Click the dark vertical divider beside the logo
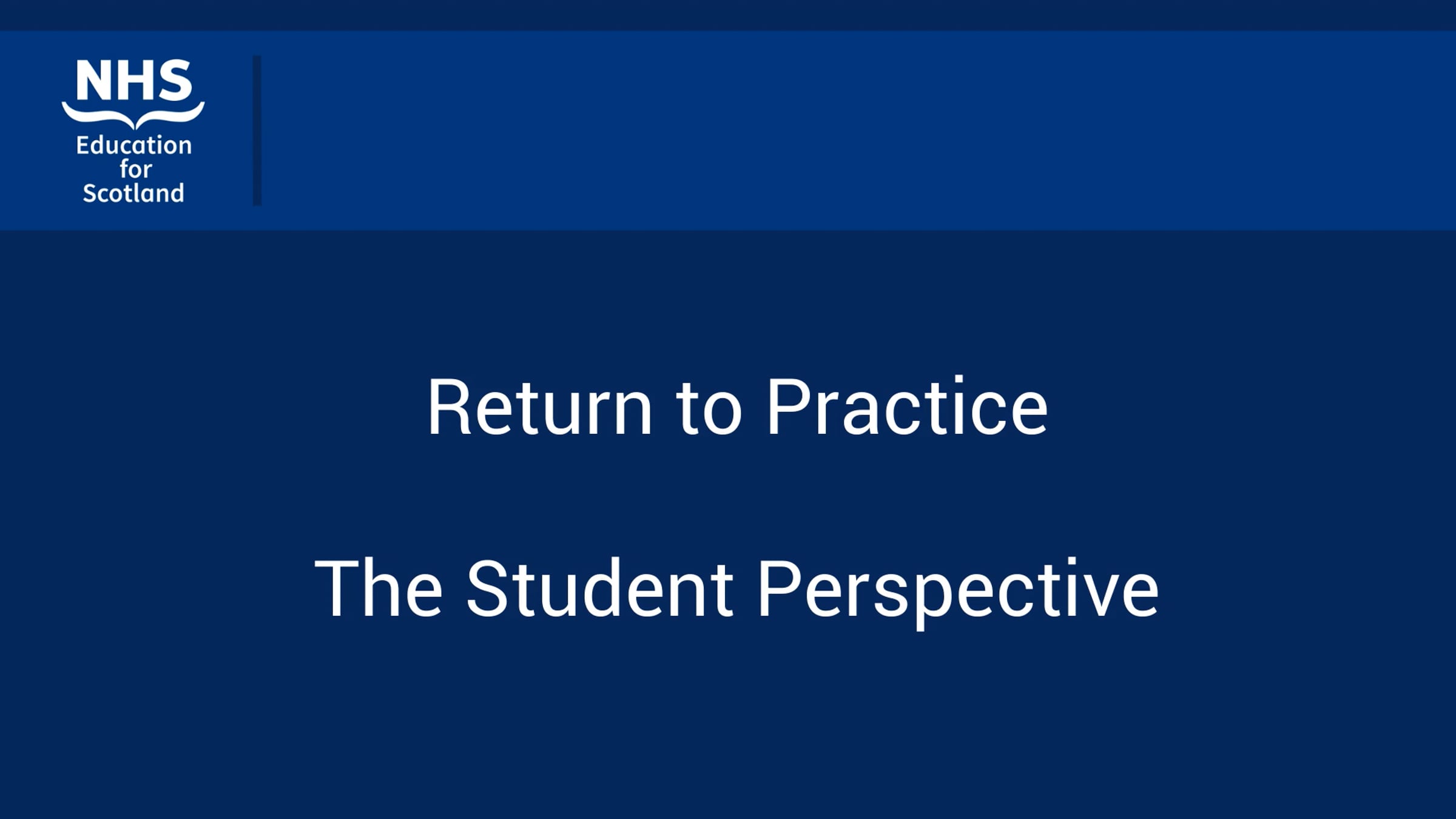The width and height of the screenshot is (1456, 819). [x=257, y=130]
